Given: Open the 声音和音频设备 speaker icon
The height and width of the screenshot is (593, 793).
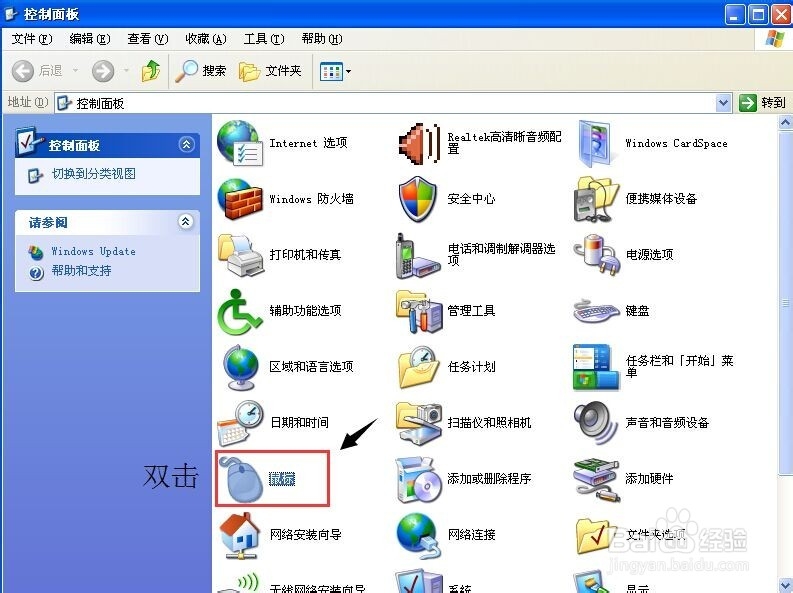Looking at the screenshot, I should tap(596, 423).
